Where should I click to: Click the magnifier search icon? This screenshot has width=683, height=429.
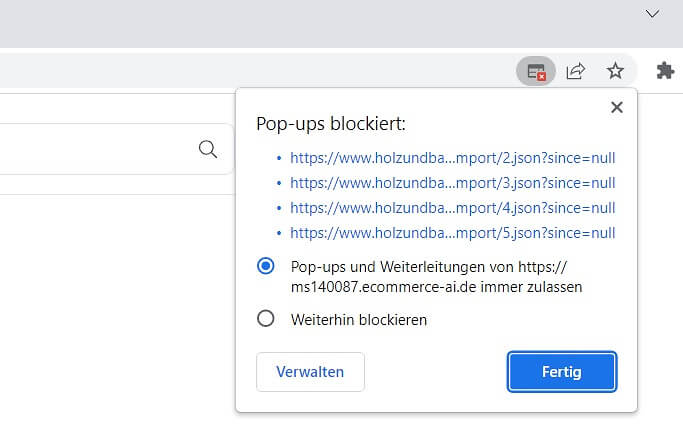pos(208,149)
